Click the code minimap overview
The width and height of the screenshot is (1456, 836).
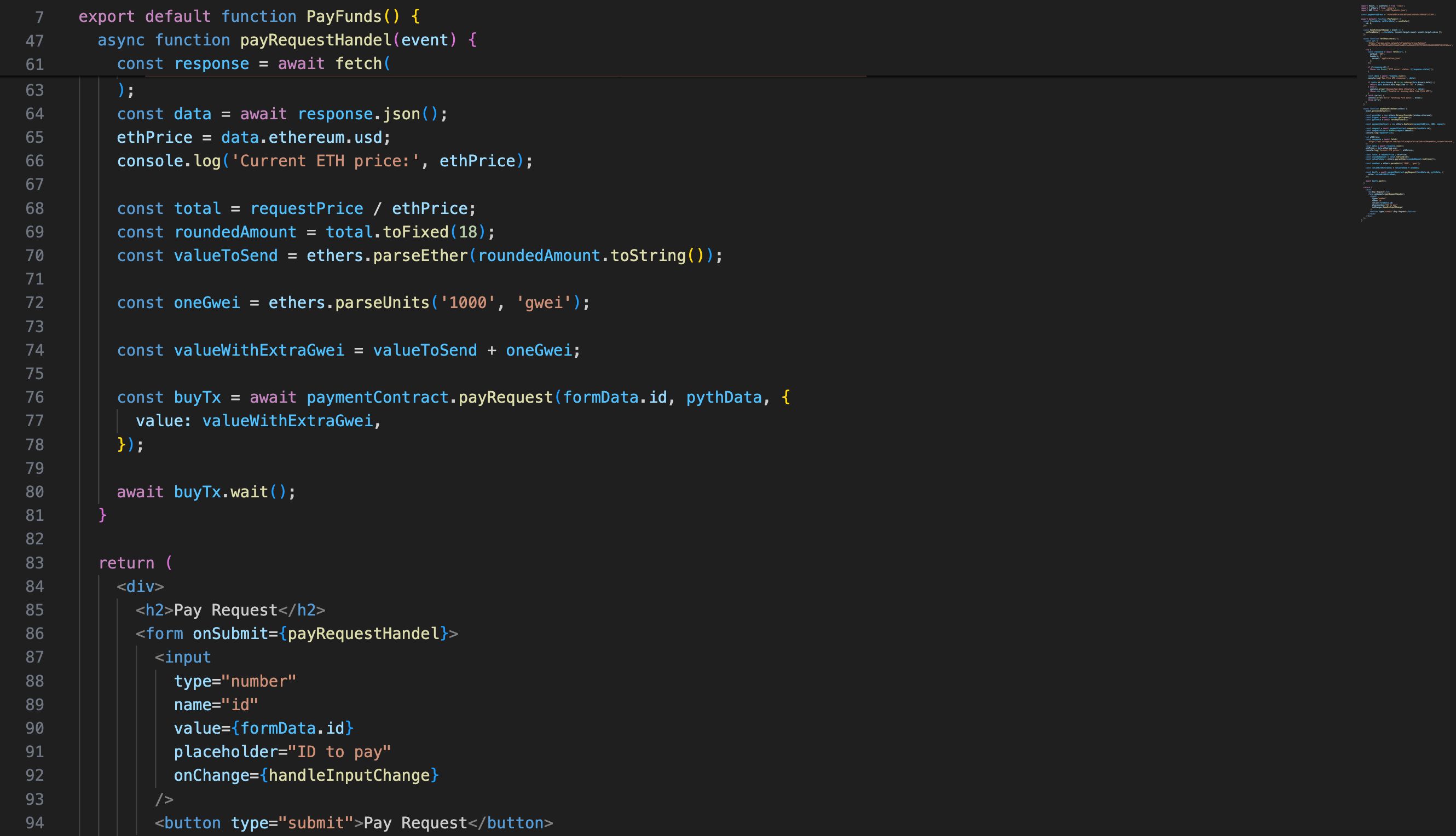click(1406, 113)
